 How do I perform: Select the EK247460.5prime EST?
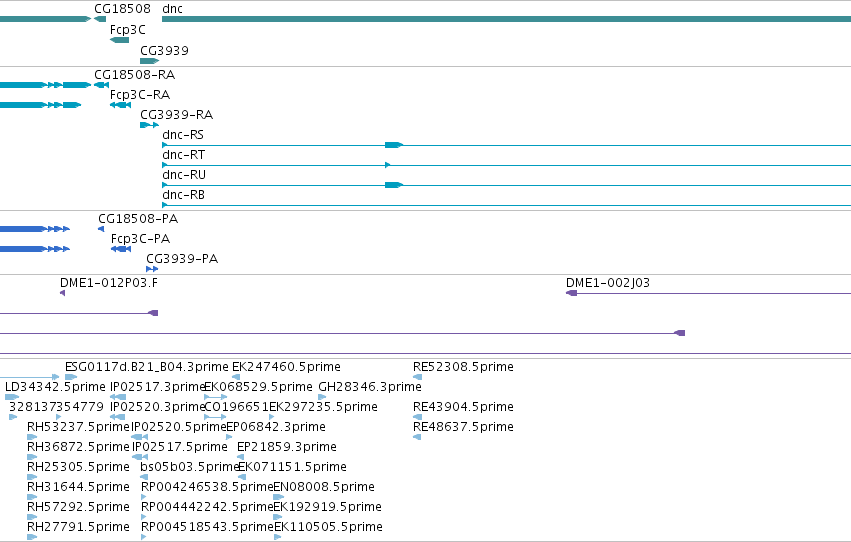pyautogui.click(x=236, y=377)
